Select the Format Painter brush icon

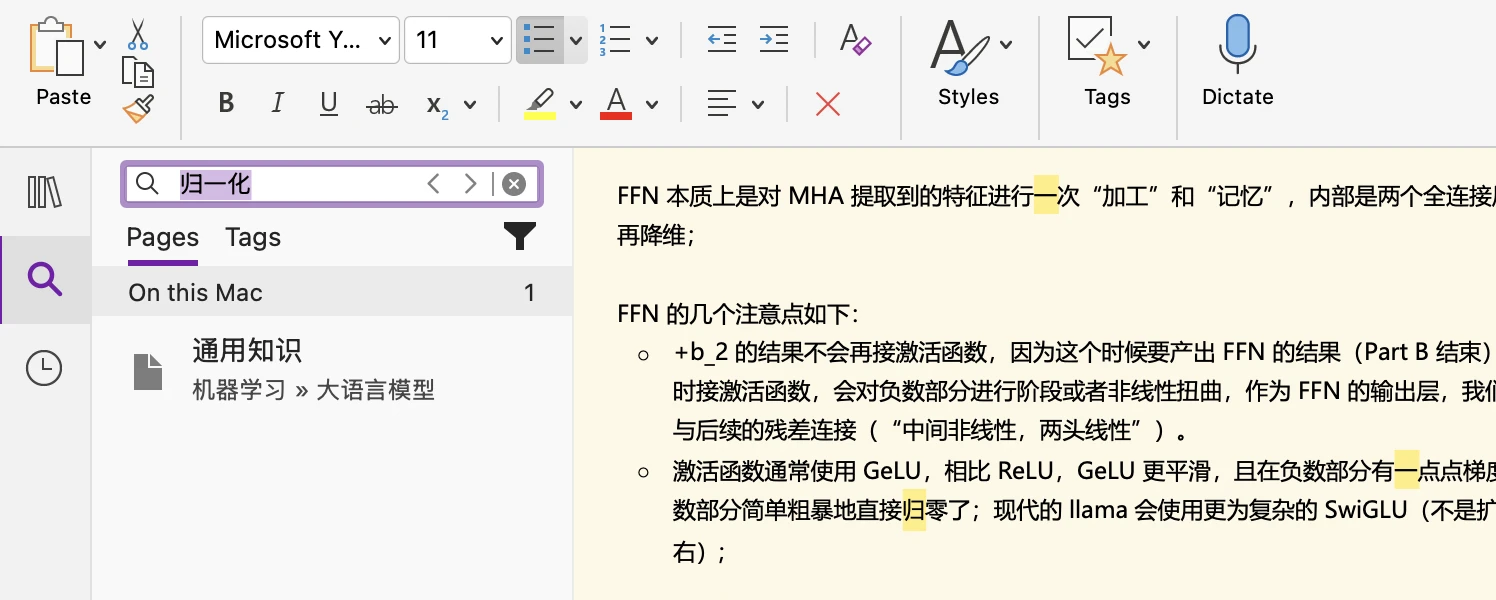click(138, 108)
